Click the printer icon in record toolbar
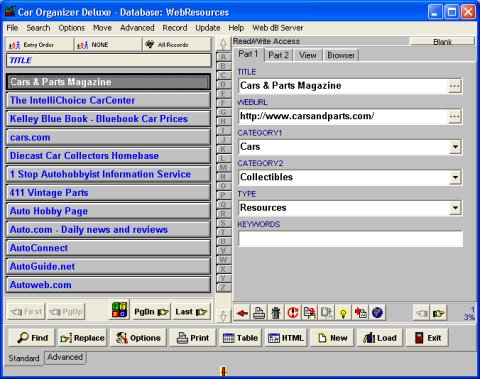This screenshot has height=379, width=480. [x=259, y=313]
